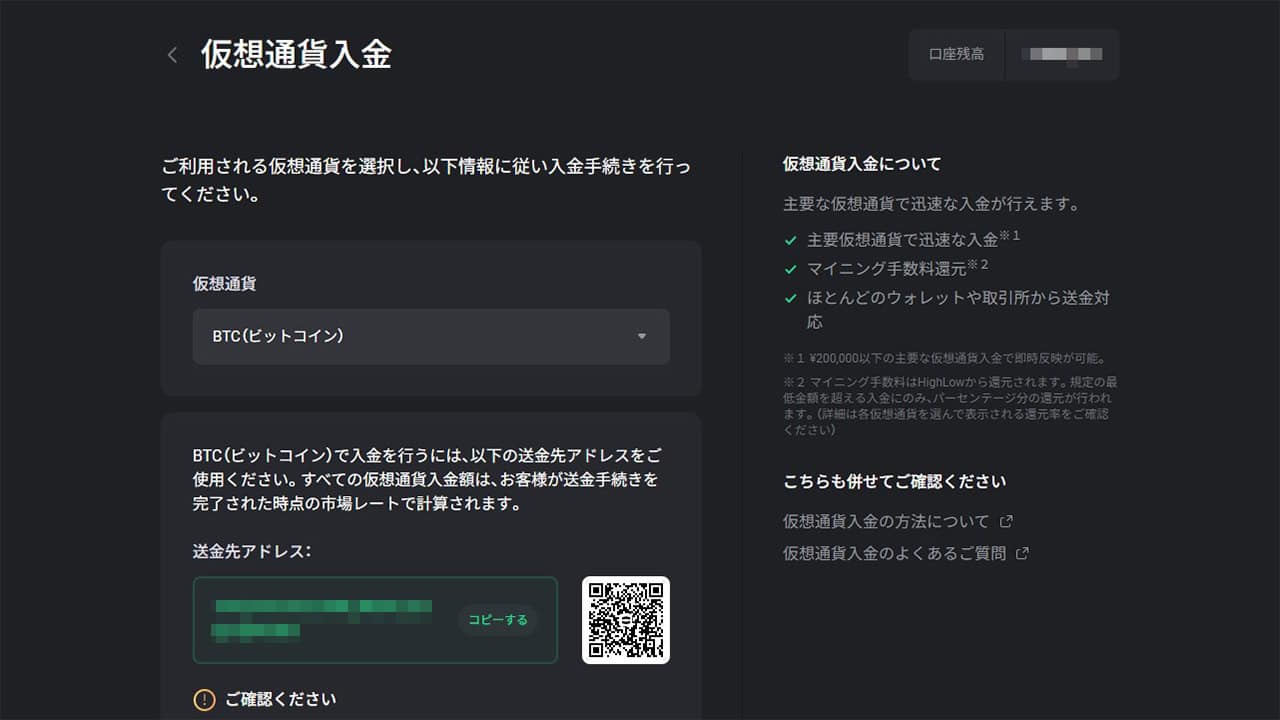Click the blurred account balance value
This screenshot has height=720, width=1280.
(x=1062, y=54)
